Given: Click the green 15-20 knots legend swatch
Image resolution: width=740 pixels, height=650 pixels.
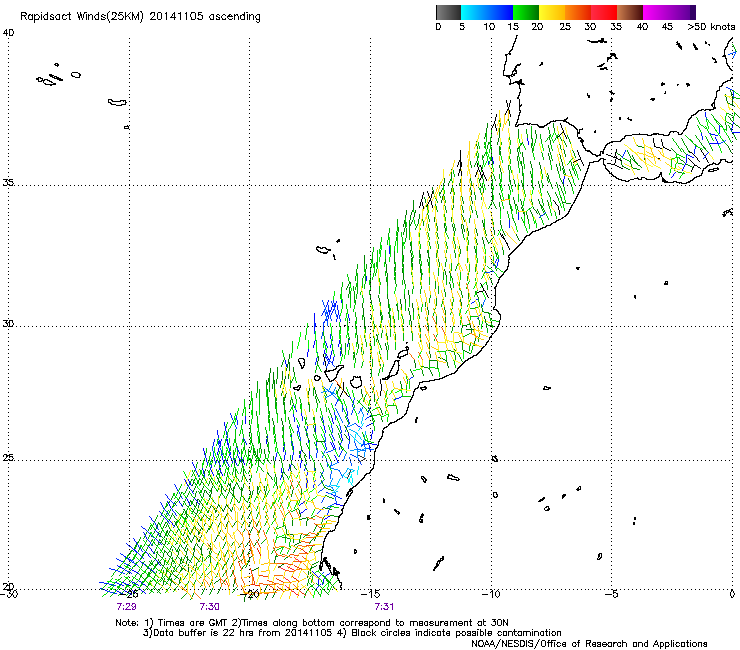Looking at the screenshot, I should (x=526, y=12).
